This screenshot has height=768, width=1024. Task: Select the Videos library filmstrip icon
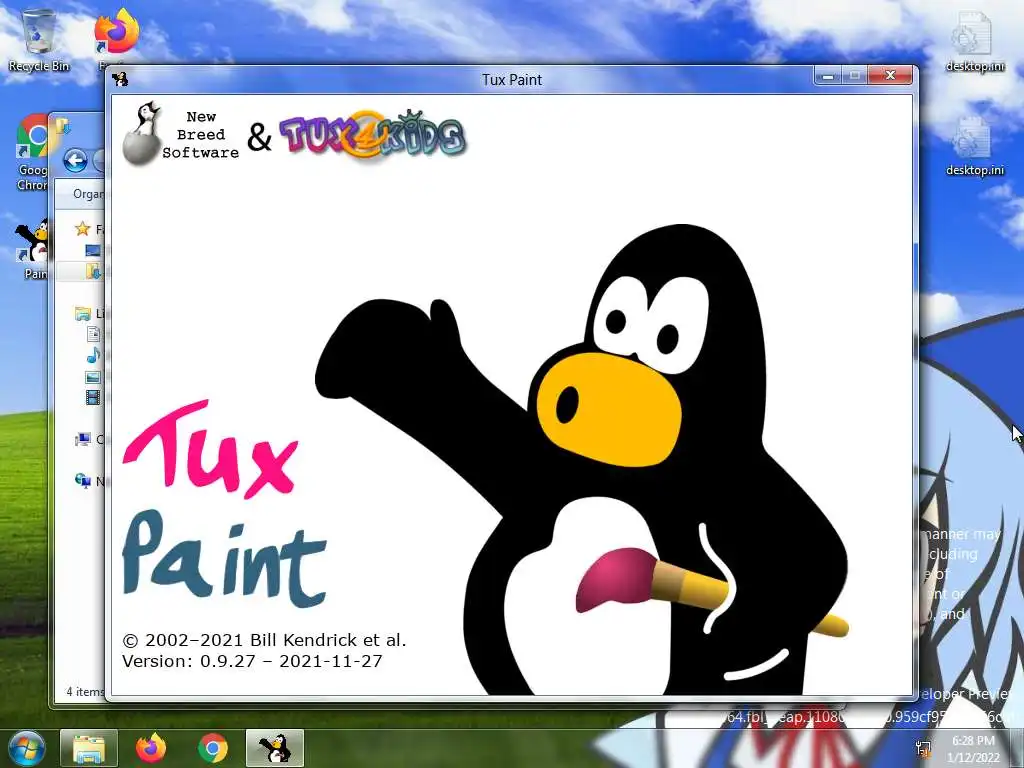[93, 397]
